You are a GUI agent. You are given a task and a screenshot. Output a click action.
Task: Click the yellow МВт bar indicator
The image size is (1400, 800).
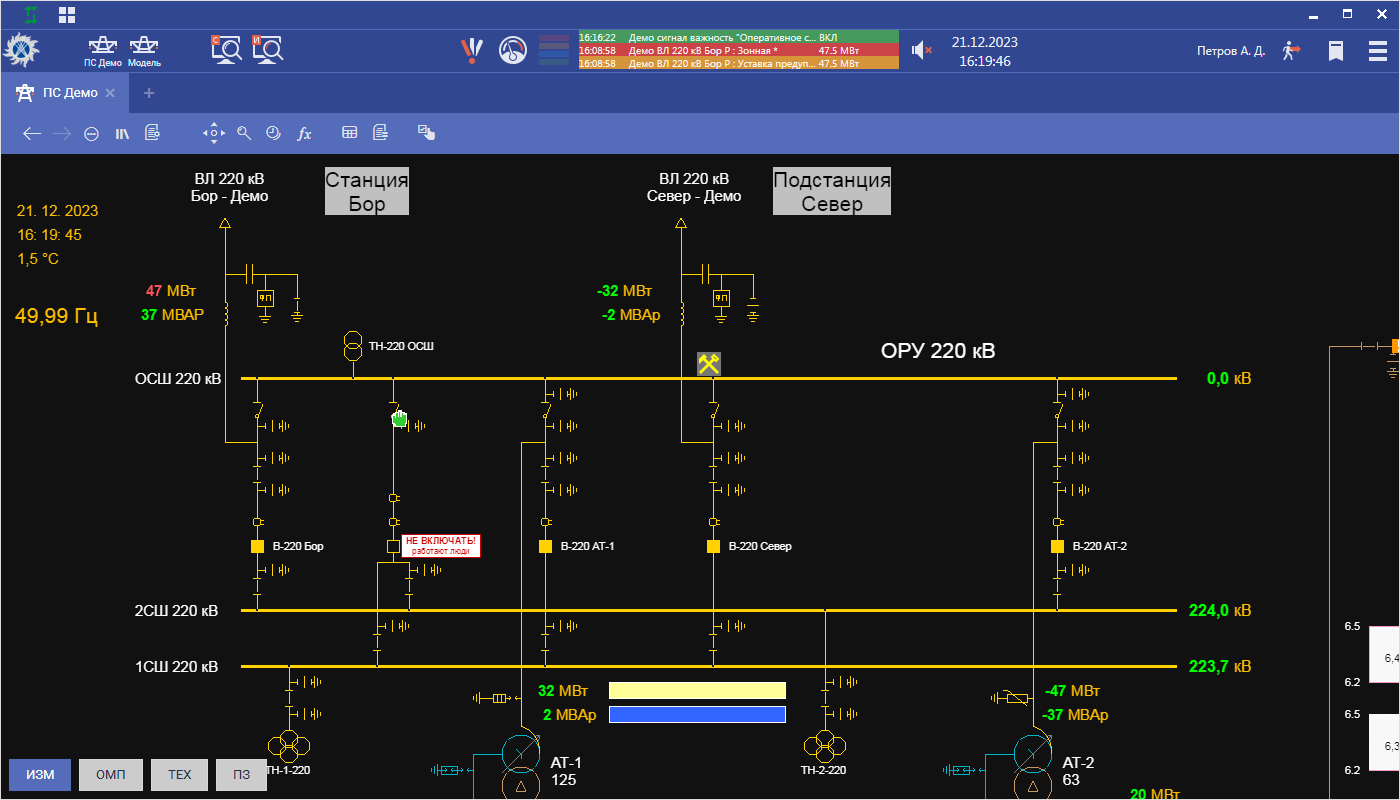point(697,690)
